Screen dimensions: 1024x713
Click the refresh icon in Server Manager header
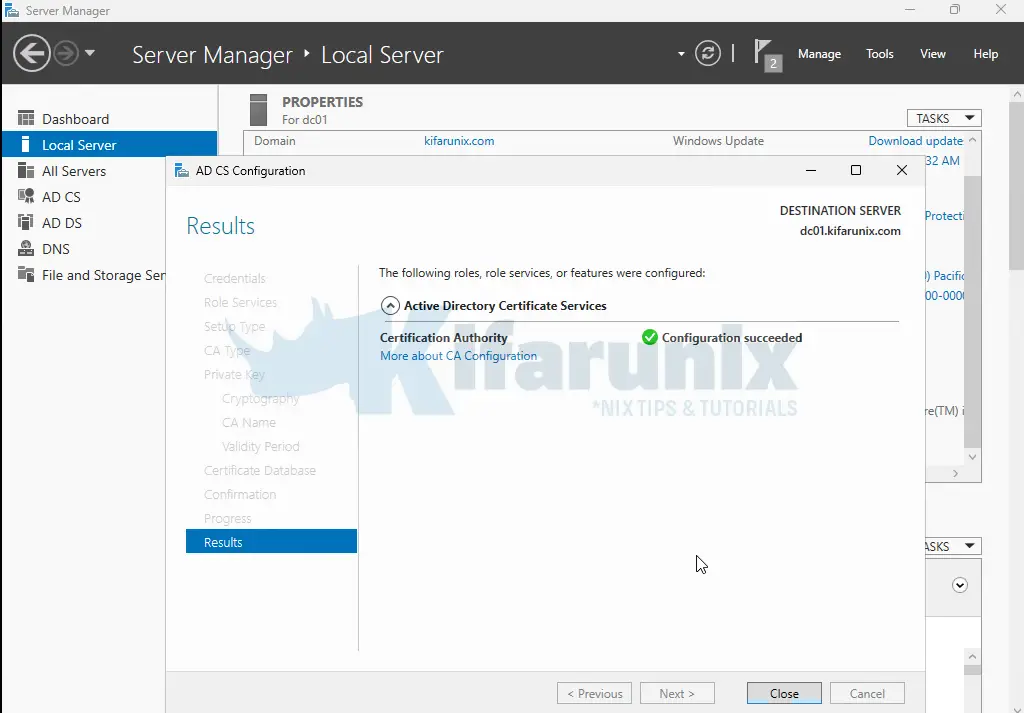(x=707, y=53)
